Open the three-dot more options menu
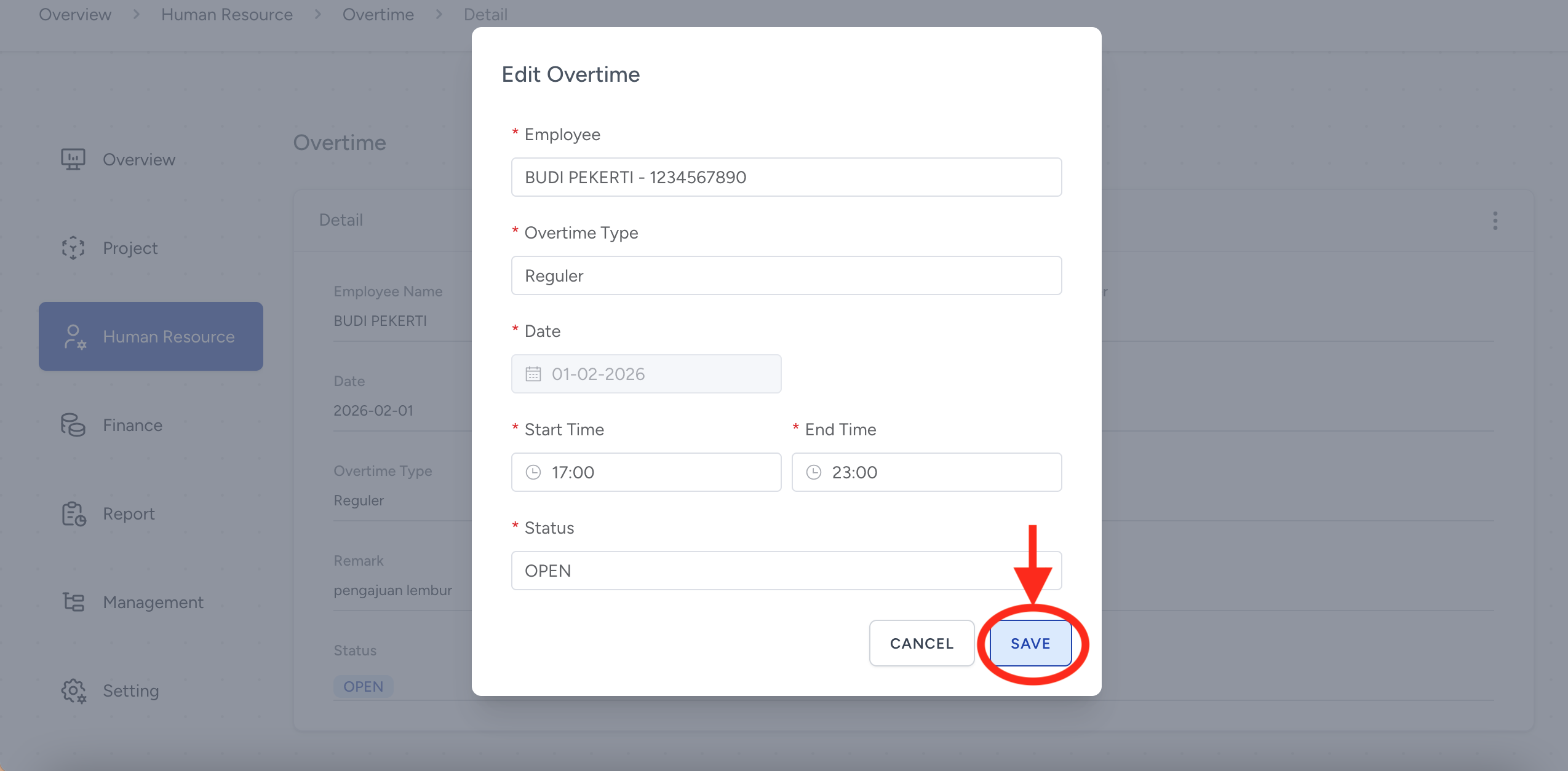 click(1495, 221)
